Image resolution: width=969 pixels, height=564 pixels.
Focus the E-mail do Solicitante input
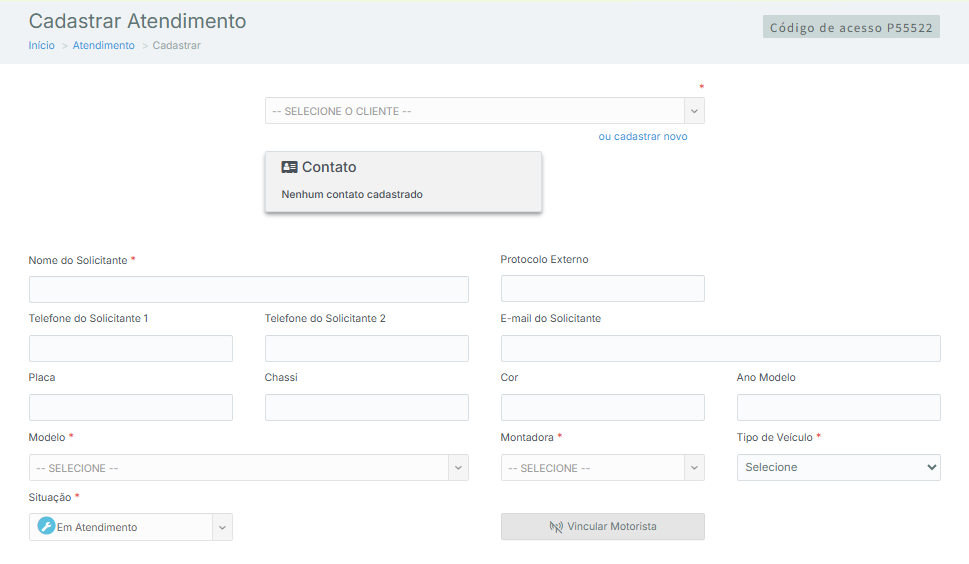tap(720, 349)
